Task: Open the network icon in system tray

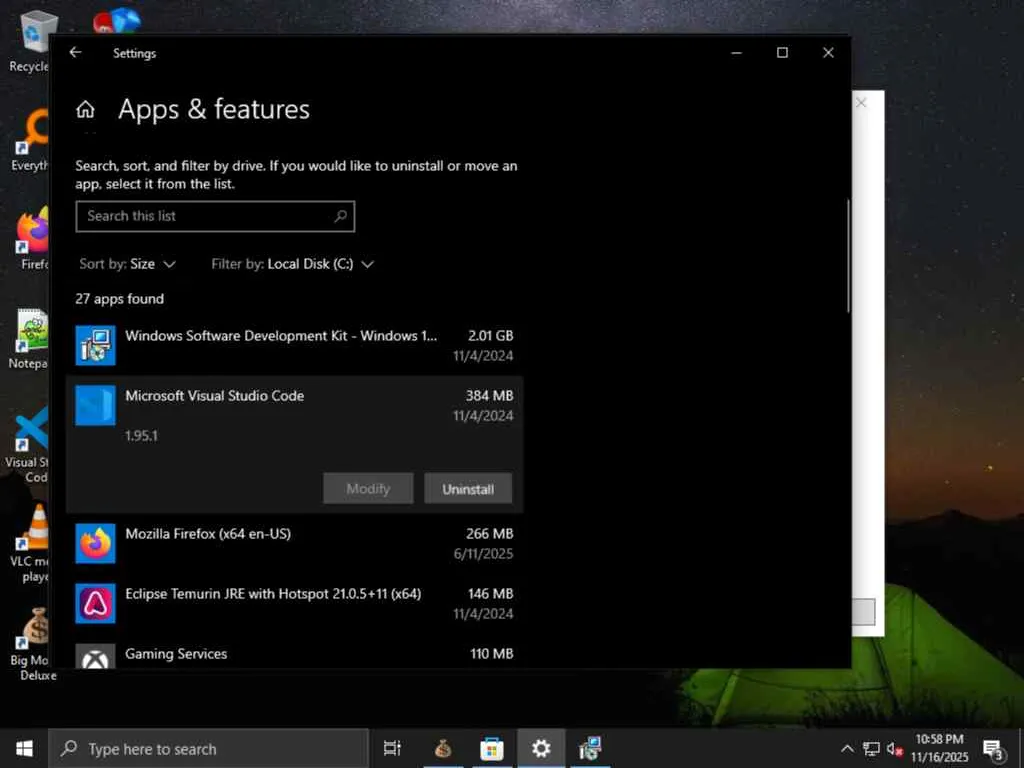Action: 871,748
